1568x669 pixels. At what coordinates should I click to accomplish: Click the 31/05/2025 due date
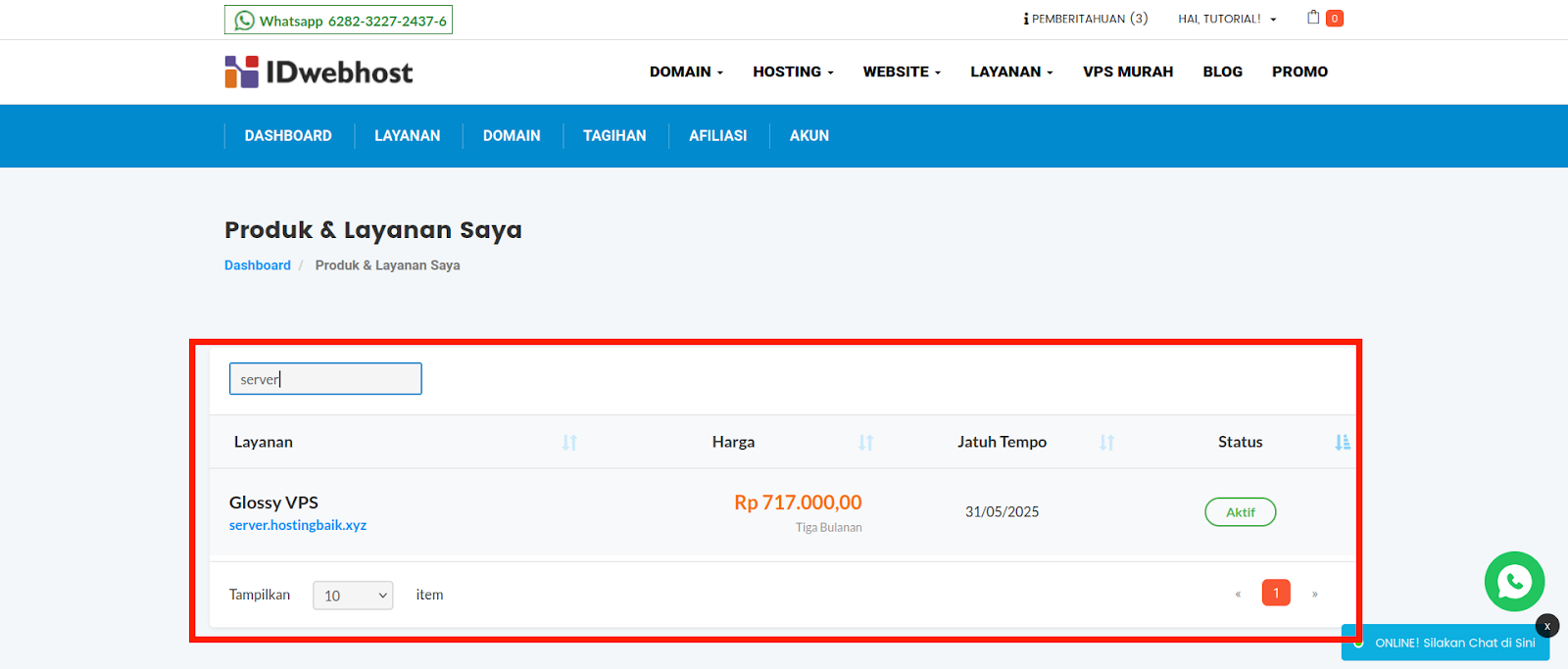1002,511
